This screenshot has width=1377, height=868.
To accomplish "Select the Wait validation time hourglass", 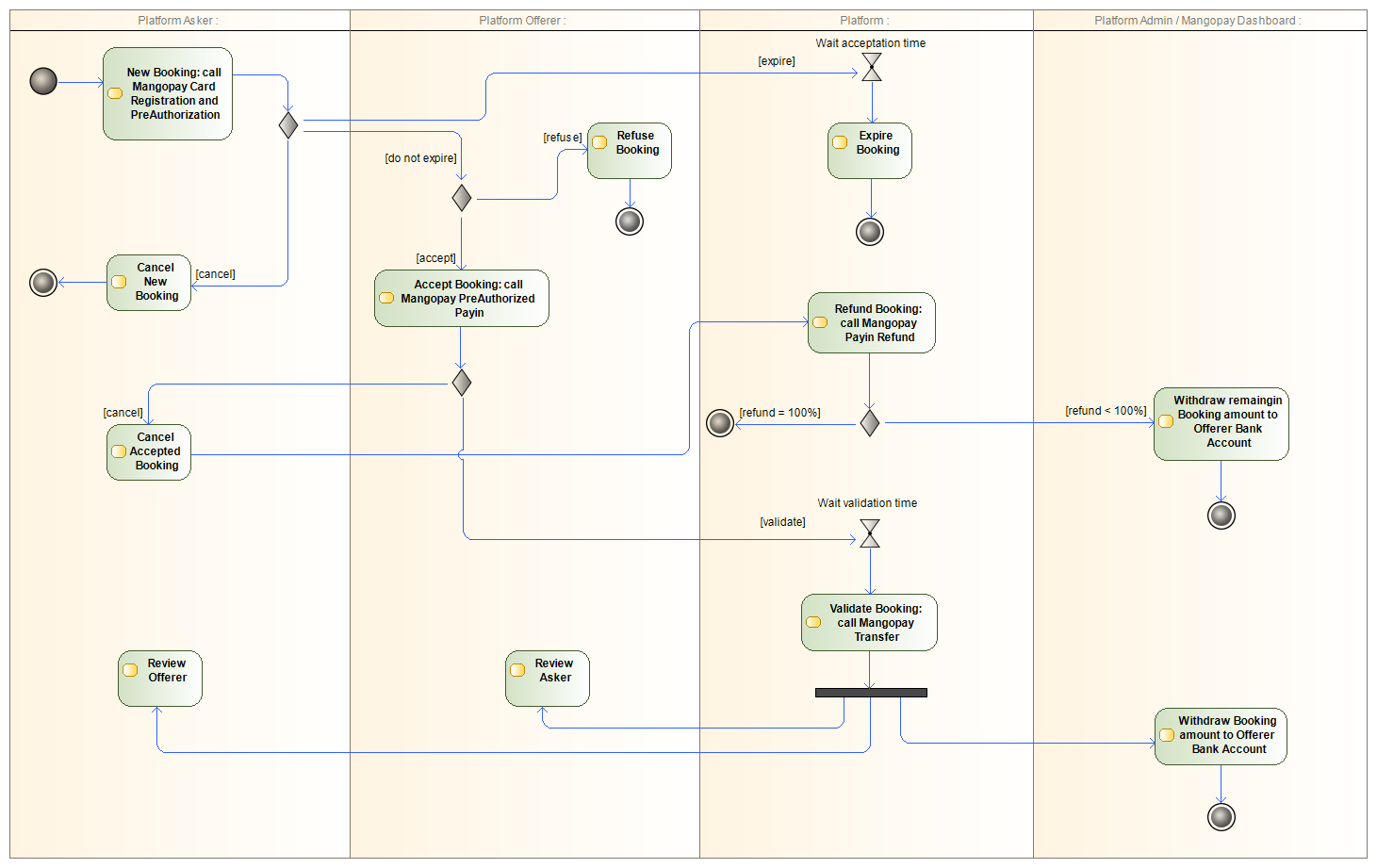I will coord(870,533).
